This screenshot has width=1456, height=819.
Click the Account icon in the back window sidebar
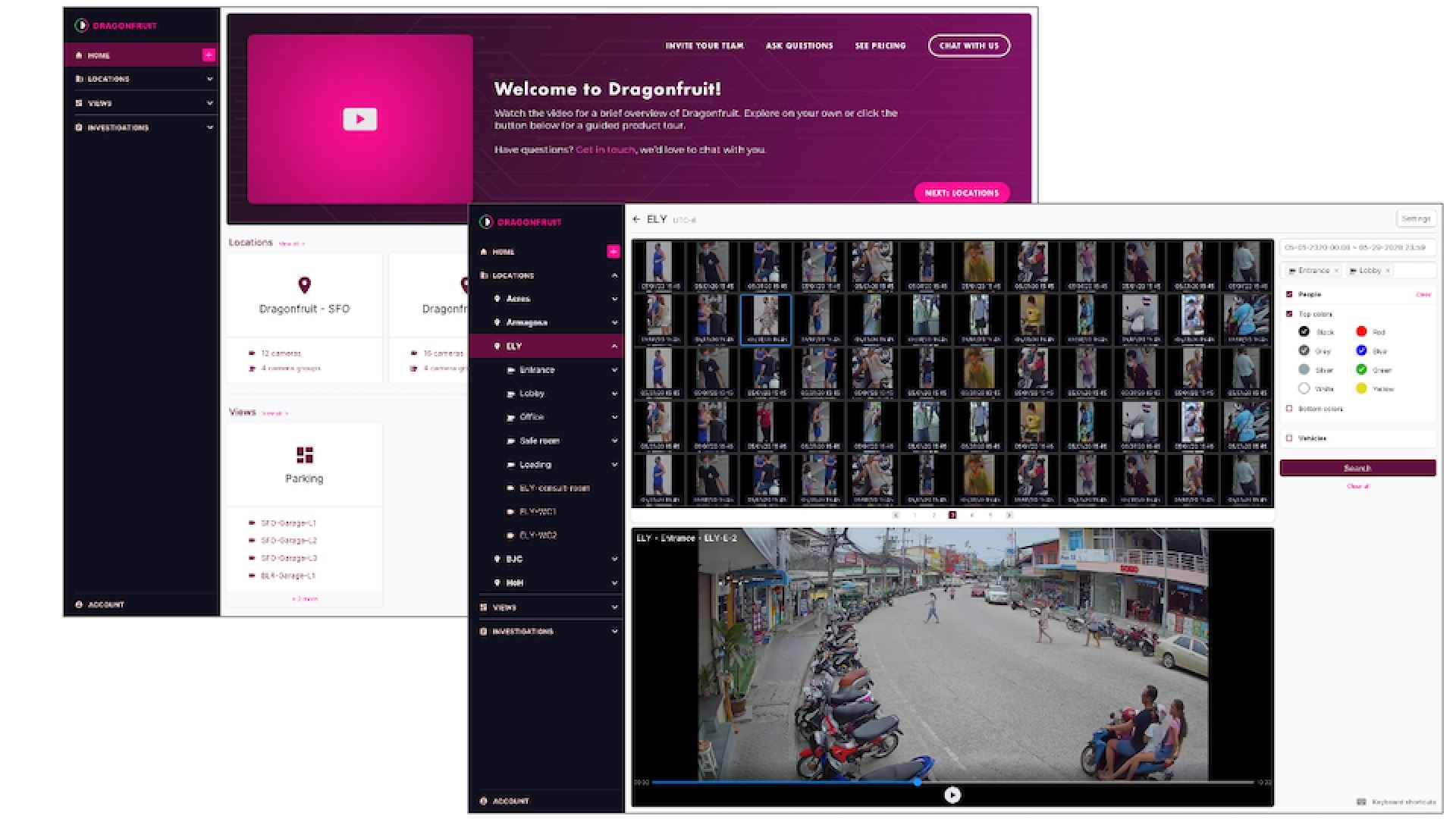tap(79, 604)
